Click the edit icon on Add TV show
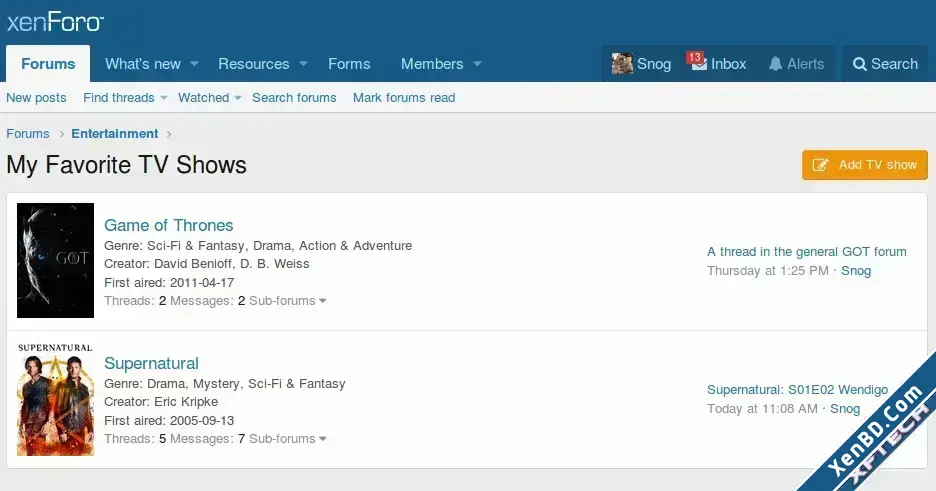 tap(821, 165)
